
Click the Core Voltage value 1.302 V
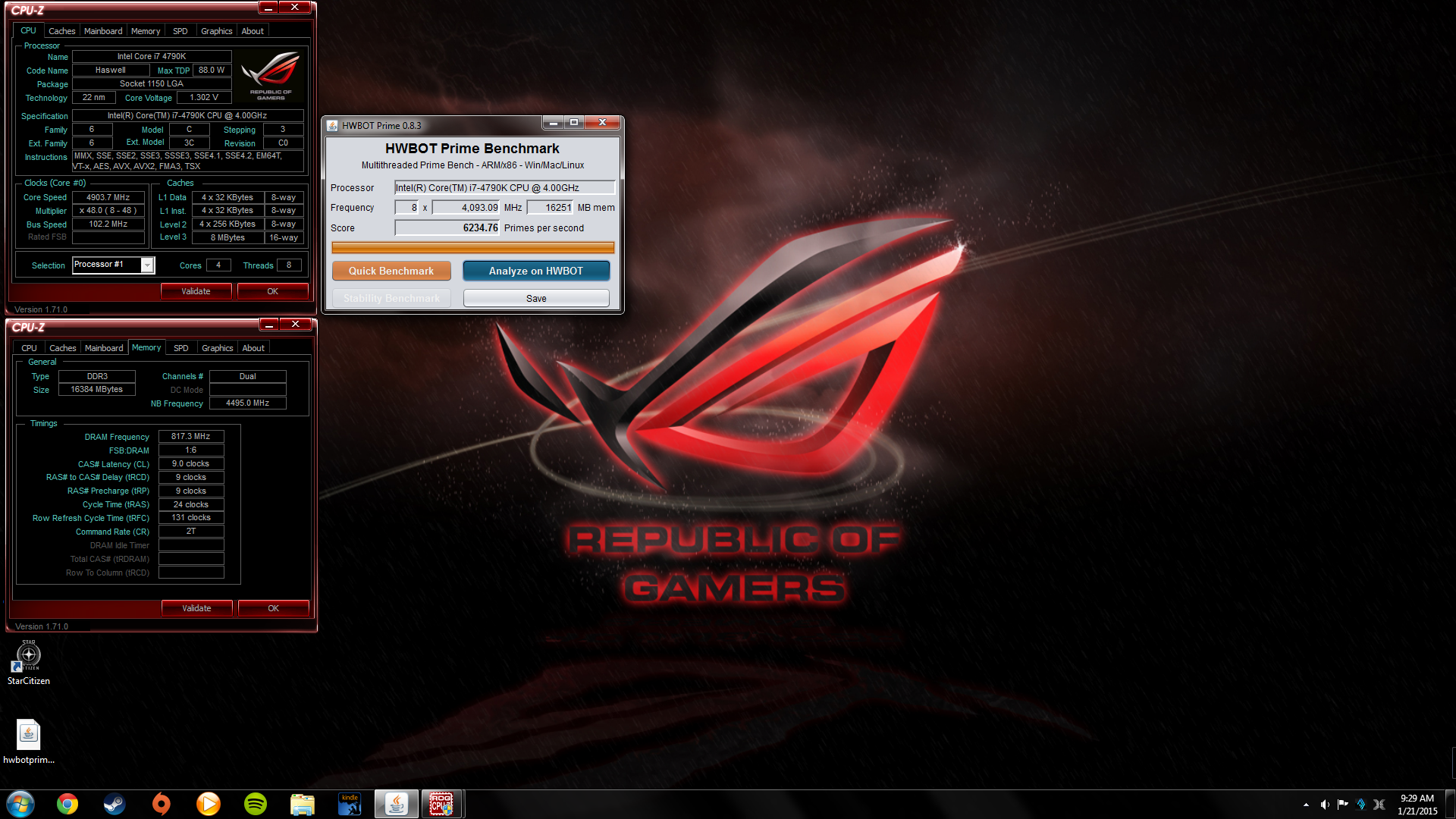[x=203, y=97]
